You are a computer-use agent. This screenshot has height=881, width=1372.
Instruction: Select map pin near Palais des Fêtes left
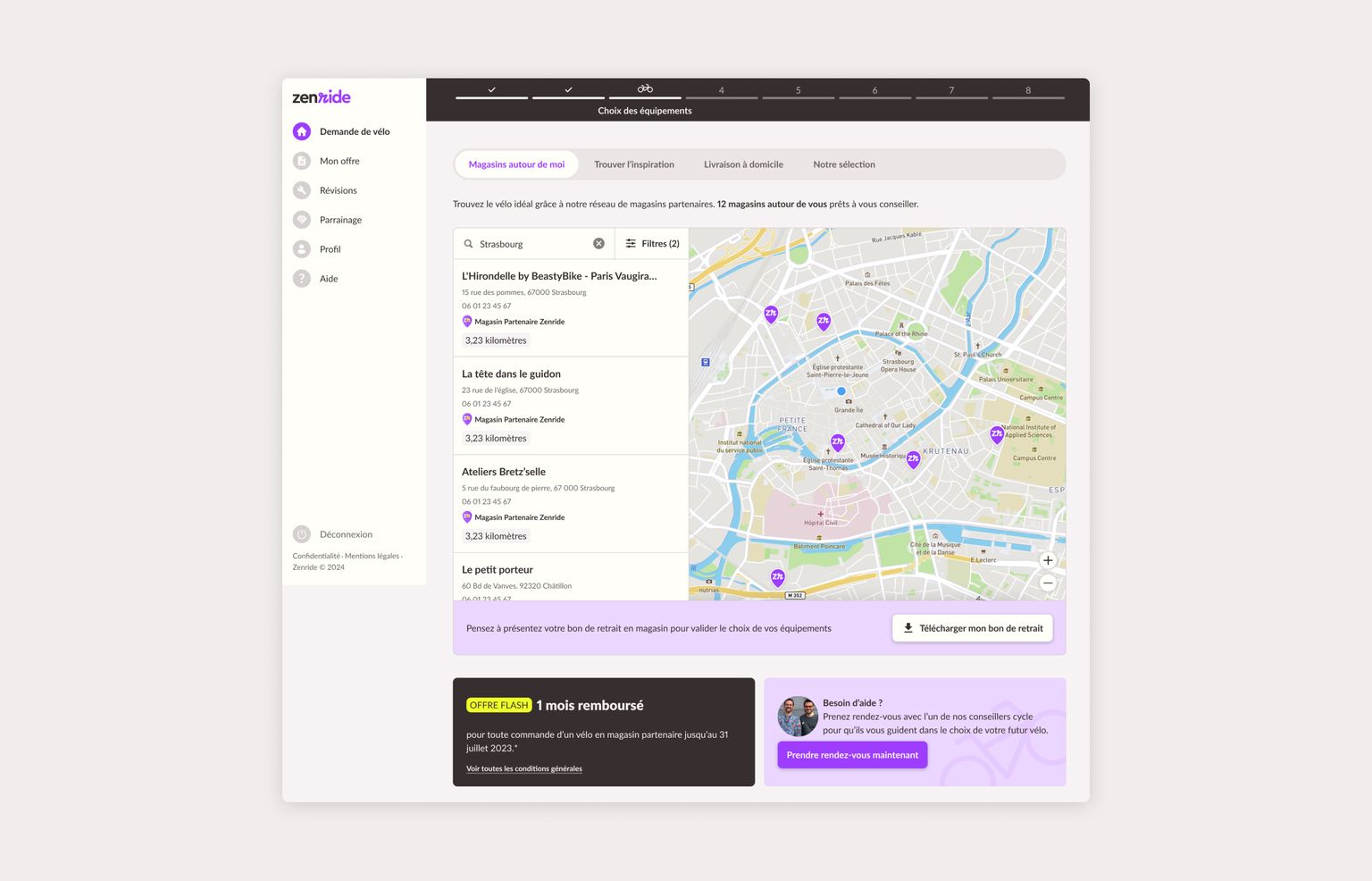(771, 314)
